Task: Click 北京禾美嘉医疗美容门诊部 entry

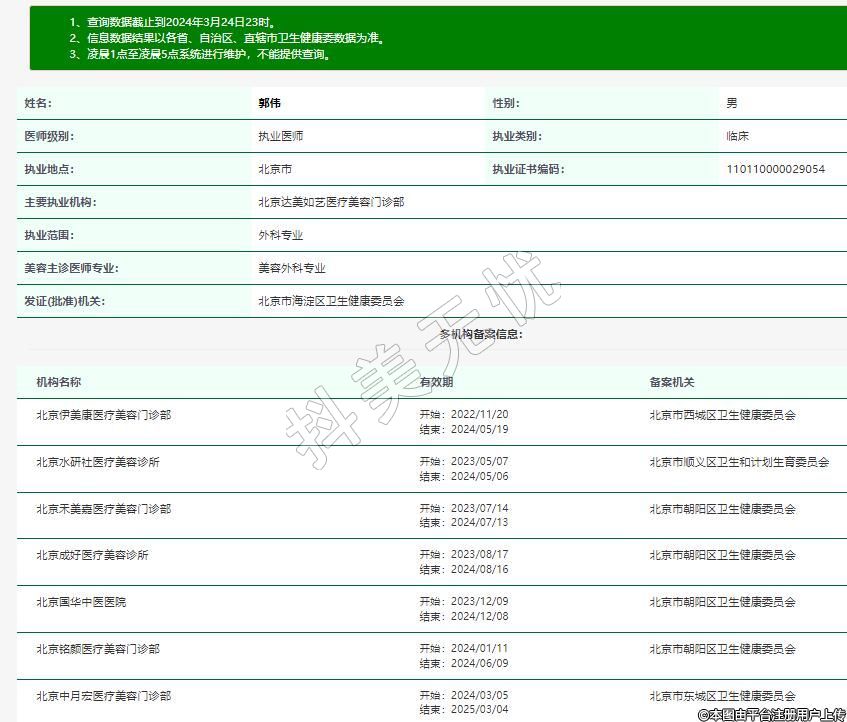Action: tap(103, 509)
